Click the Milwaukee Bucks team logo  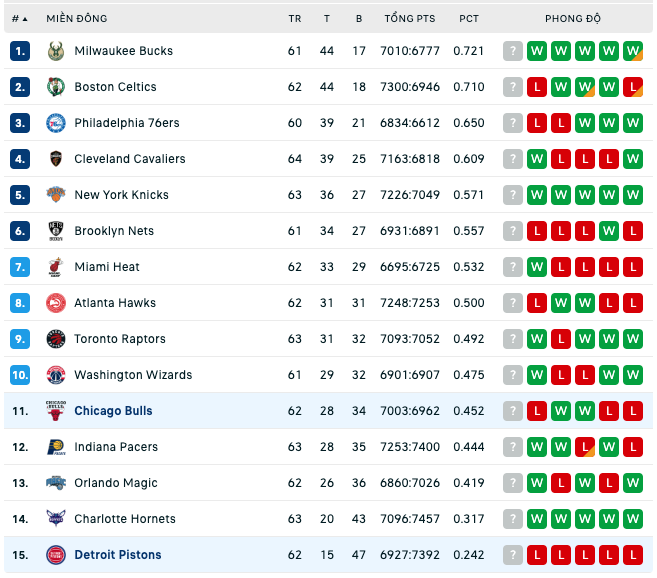(56, 51)
